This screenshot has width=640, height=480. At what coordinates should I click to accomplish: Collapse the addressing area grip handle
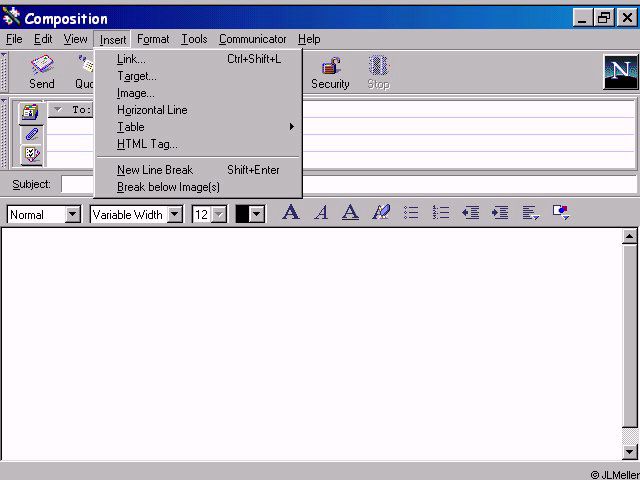pyautogui.click(x=4, y=133)
